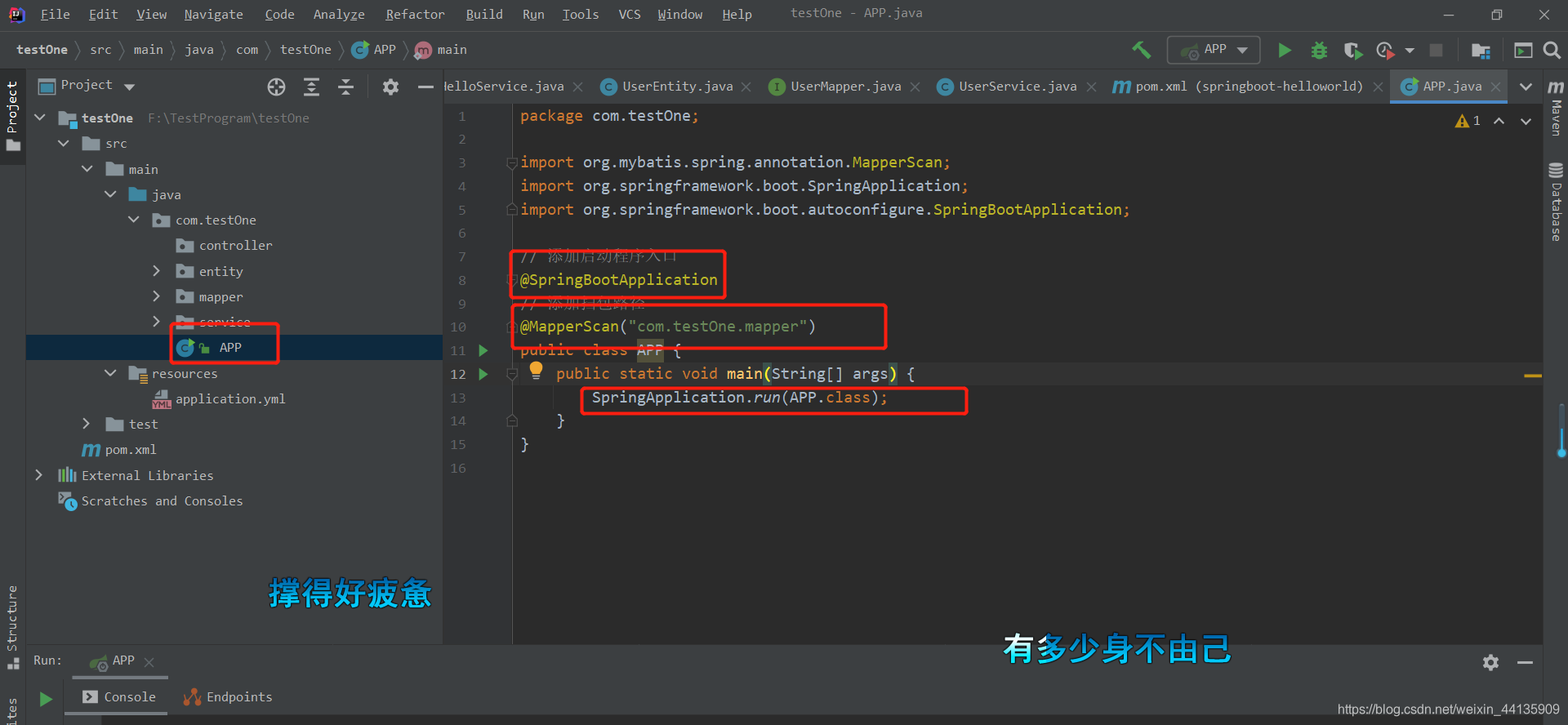Image resolution: width=1568 pixels, height=725 pixels.
Task: Open the Maven tool window
Action: click(x=1556, y=108)
